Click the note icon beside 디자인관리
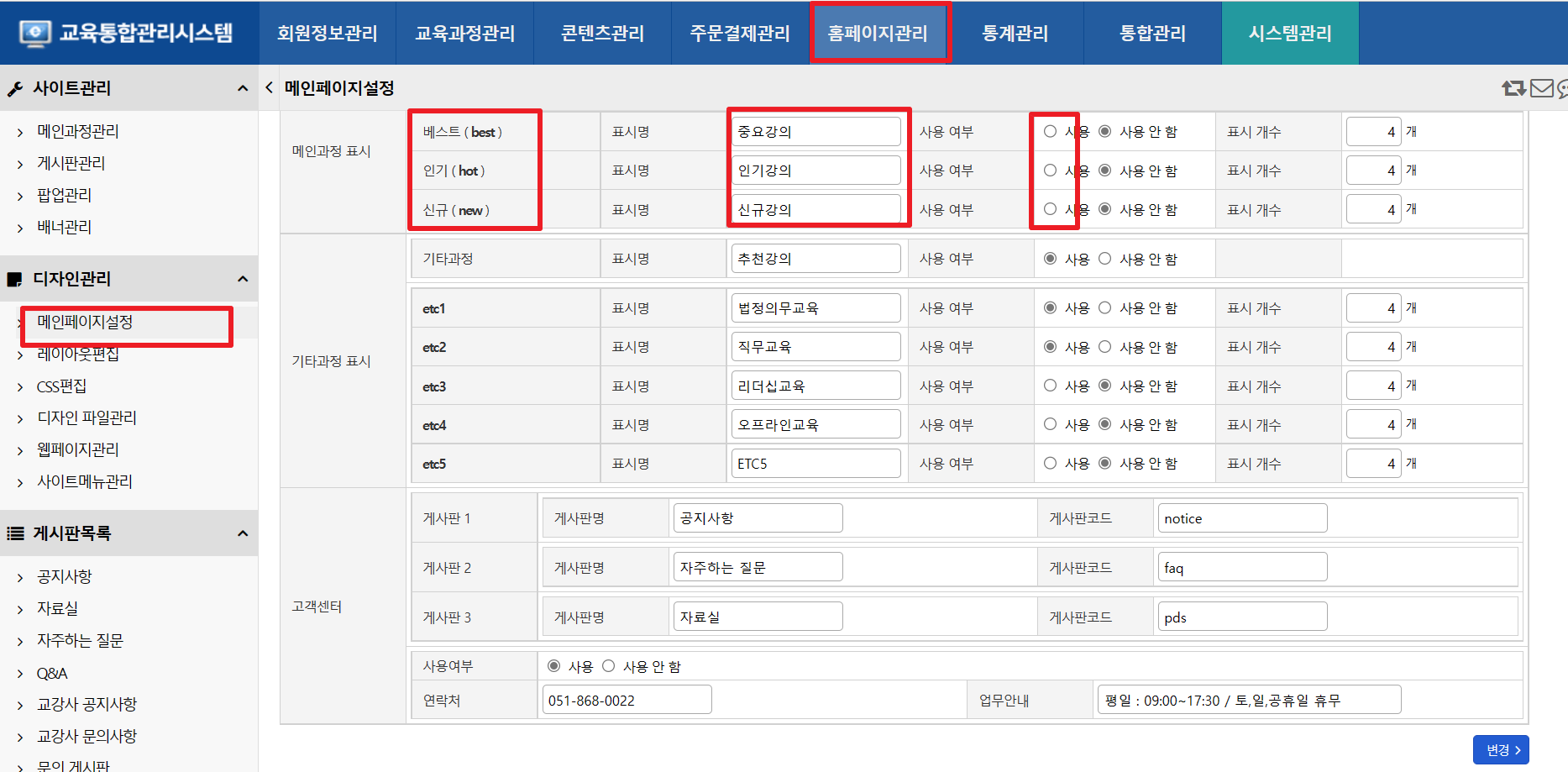This screenshot has height=772, width=1568. pyautogui.click(x=15, y=280)
